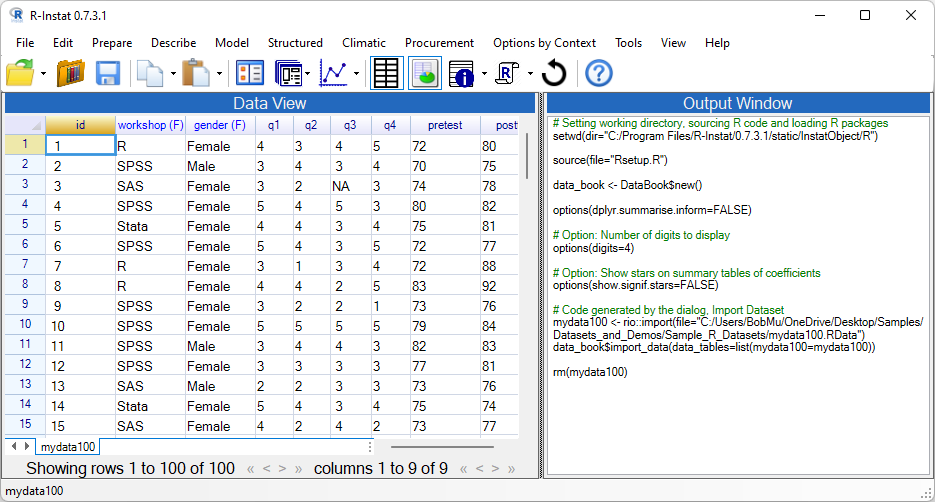This screenshot has height=502, width=935.
Task: Click the Paste clipboard icon
Action: 196,73
